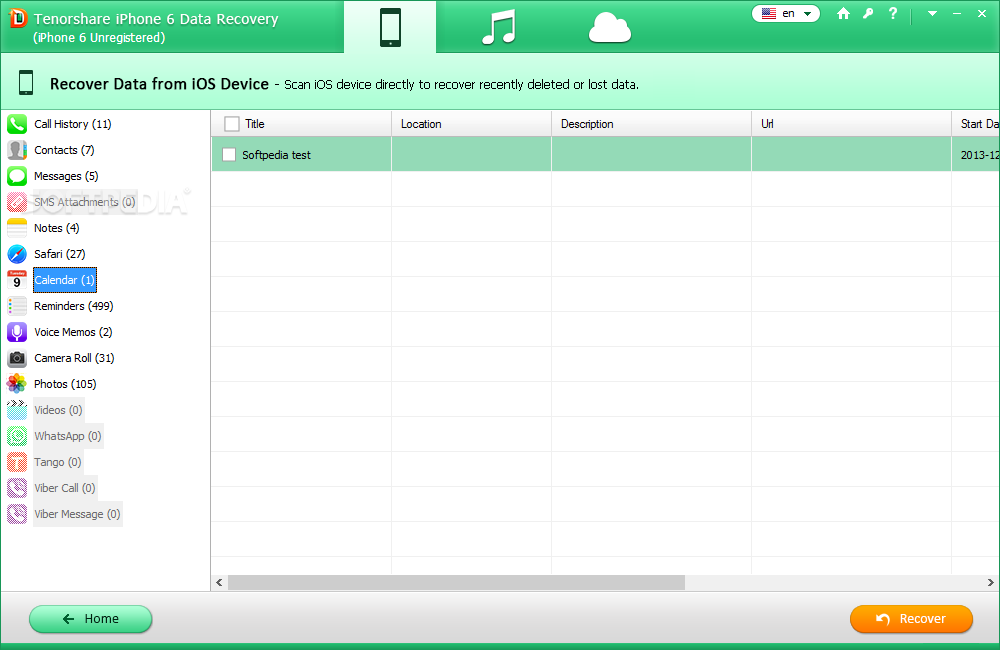Viewport: 1000px width, 650px height.
Task: Select the Viber Call icon
Action: click(x=17, y=488)
